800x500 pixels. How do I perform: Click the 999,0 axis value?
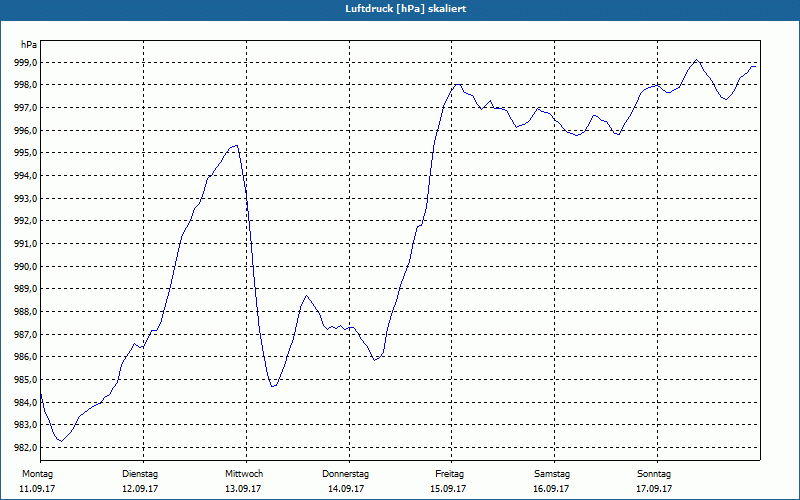28,62
